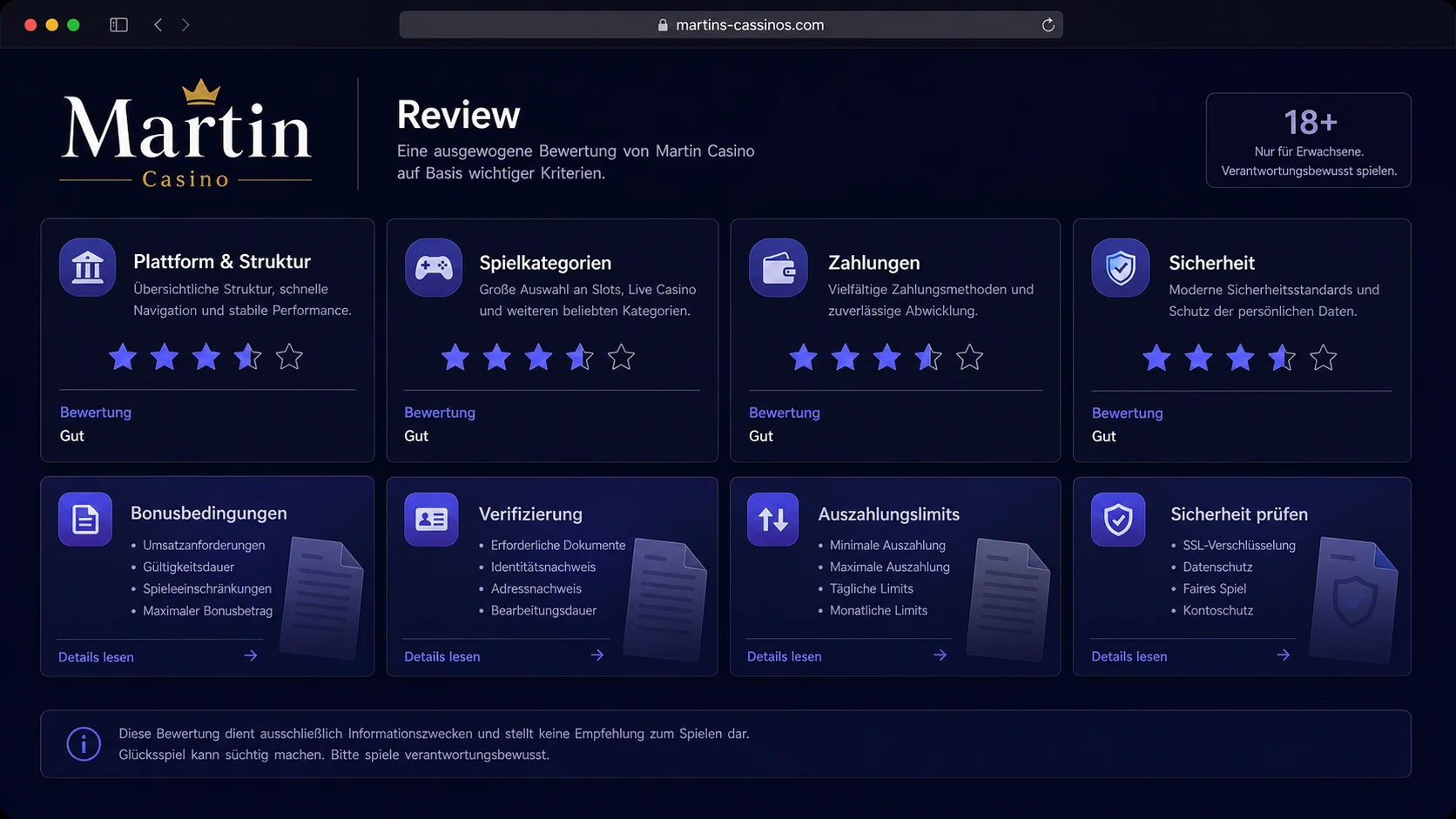Click the martins-cassinos.com address bar
Viewport: 1456px width, 819px height.
pos(731,25)
